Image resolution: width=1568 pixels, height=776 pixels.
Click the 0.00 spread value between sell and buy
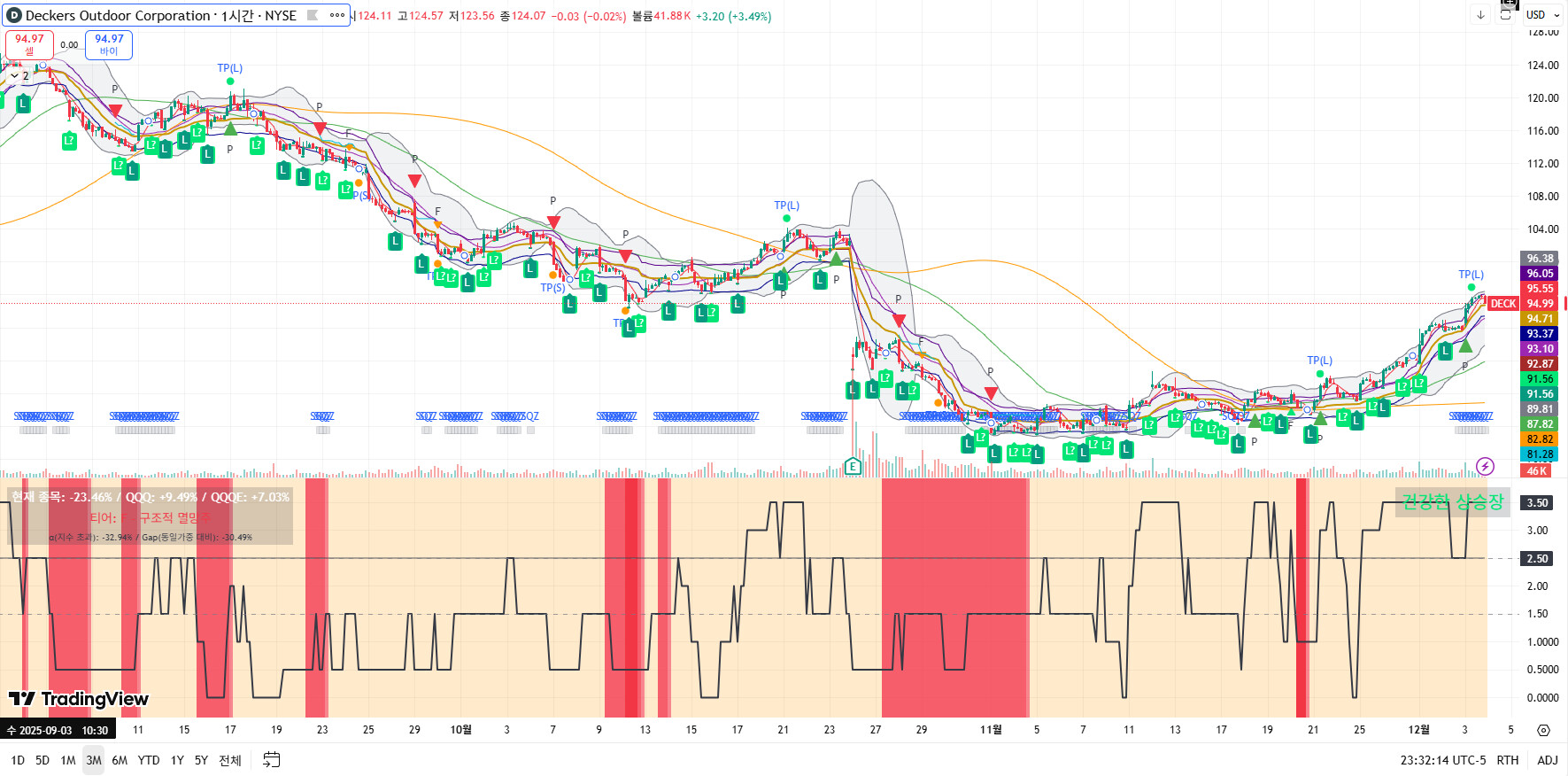69,45
